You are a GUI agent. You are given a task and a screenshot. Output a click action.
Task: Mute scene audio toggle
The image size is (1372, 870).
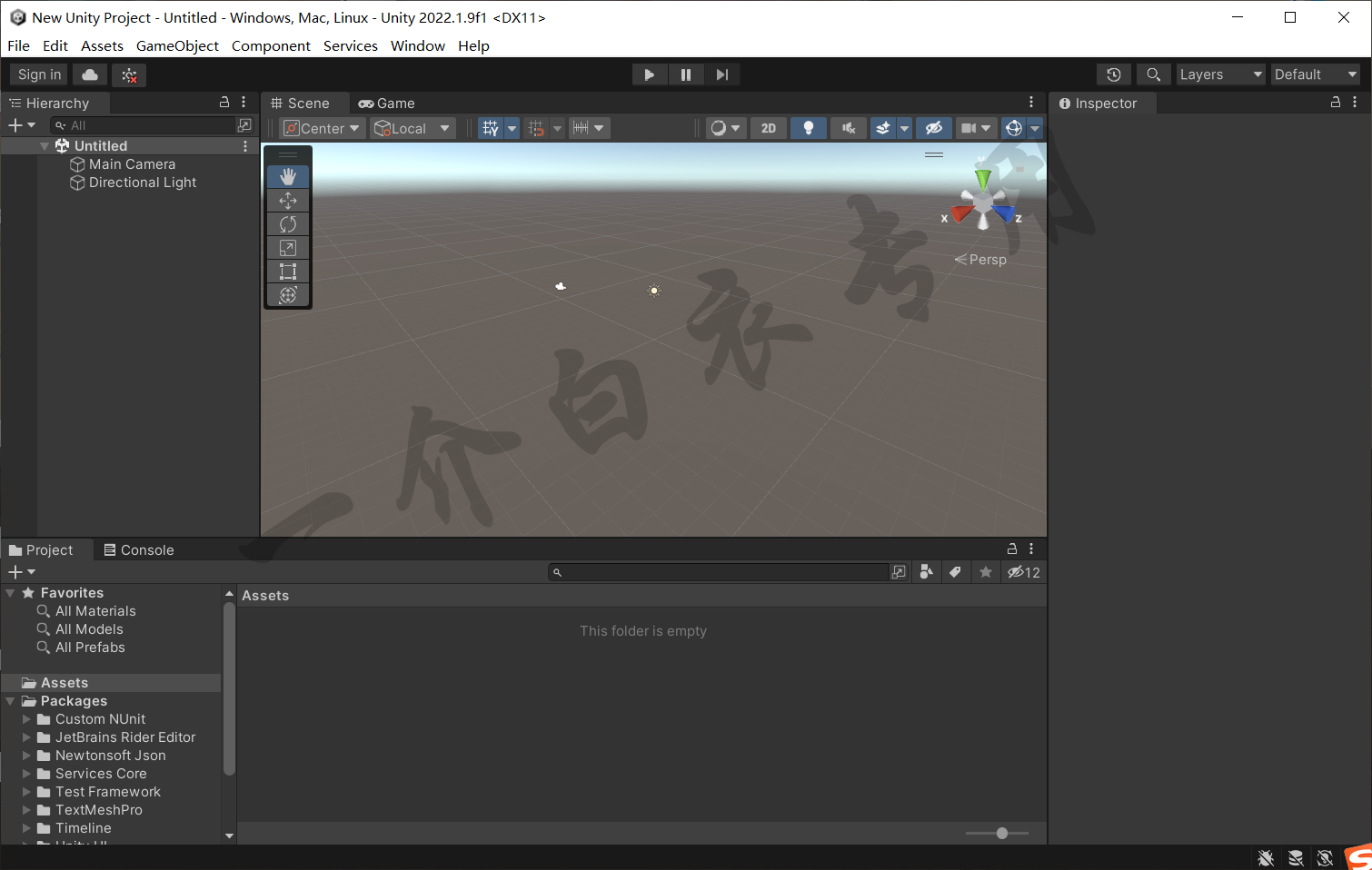[848, 128]
